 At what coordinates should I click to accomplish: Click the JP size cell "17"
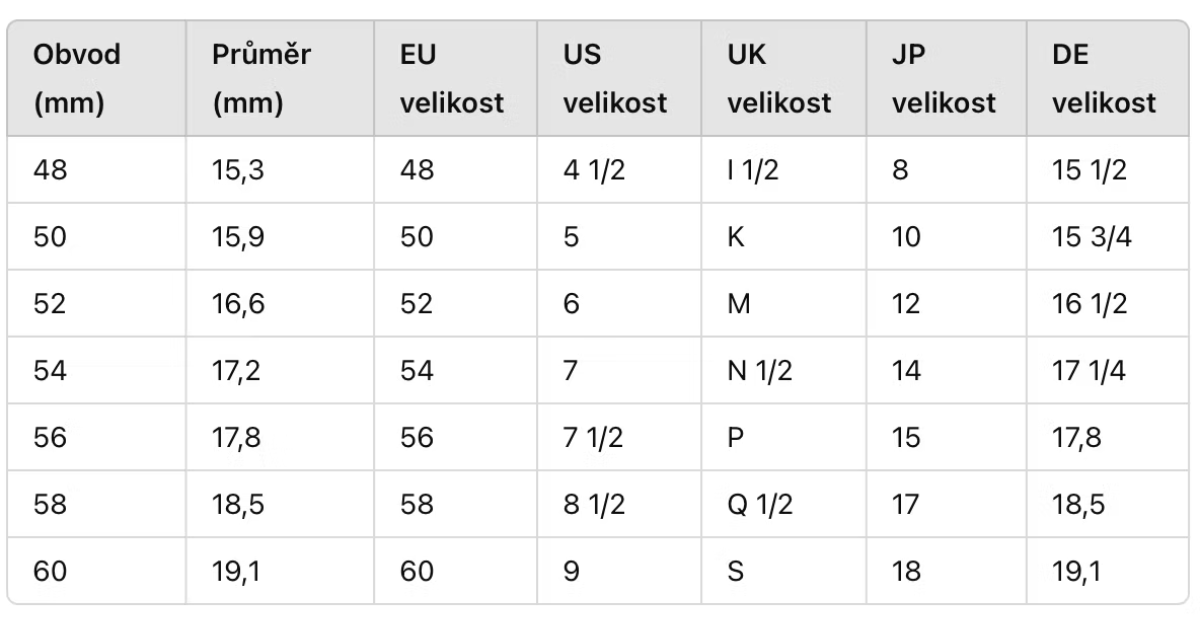[905, 505]
